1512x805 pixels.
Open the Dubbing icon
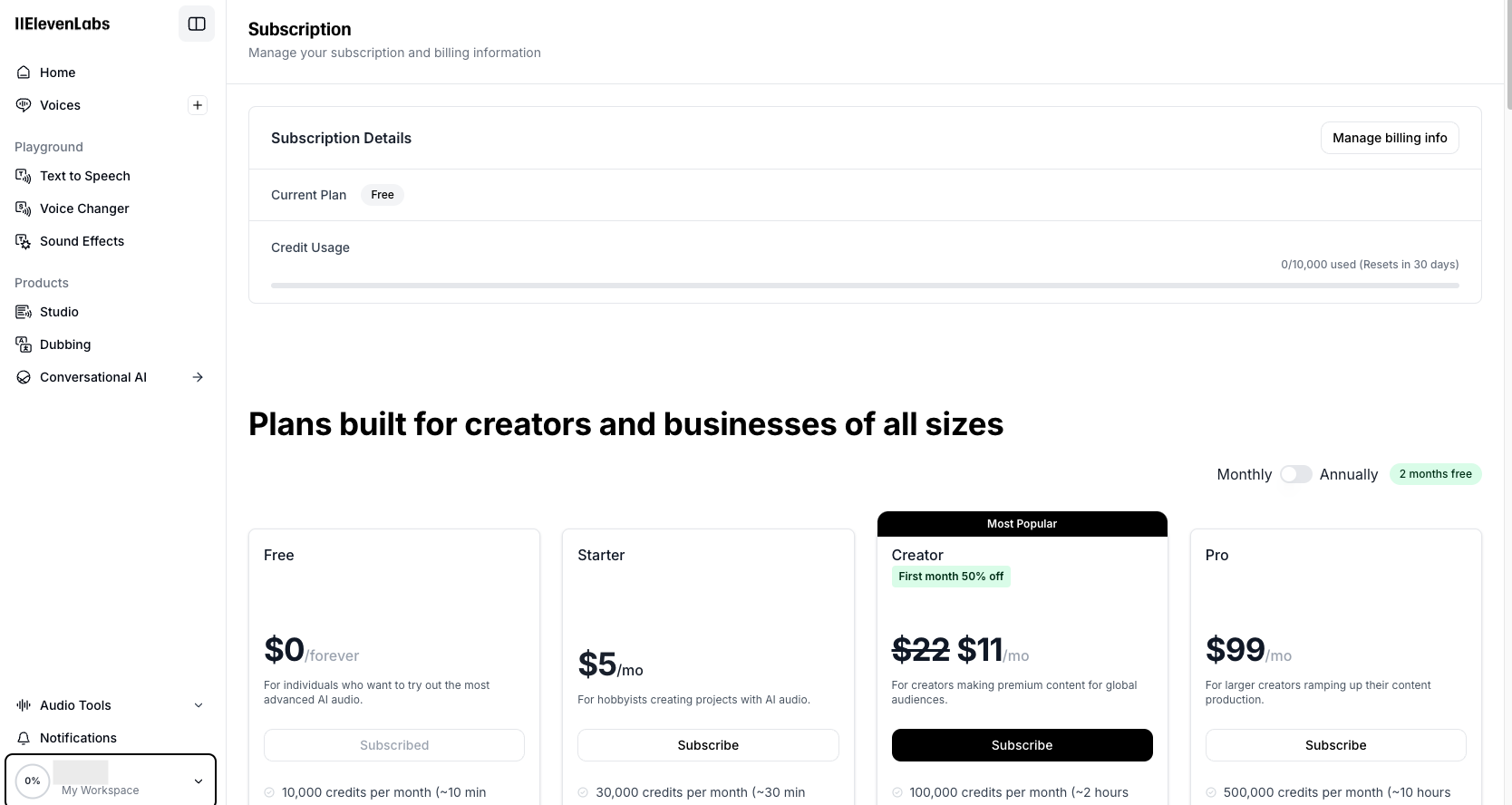(x=24, y=344)
